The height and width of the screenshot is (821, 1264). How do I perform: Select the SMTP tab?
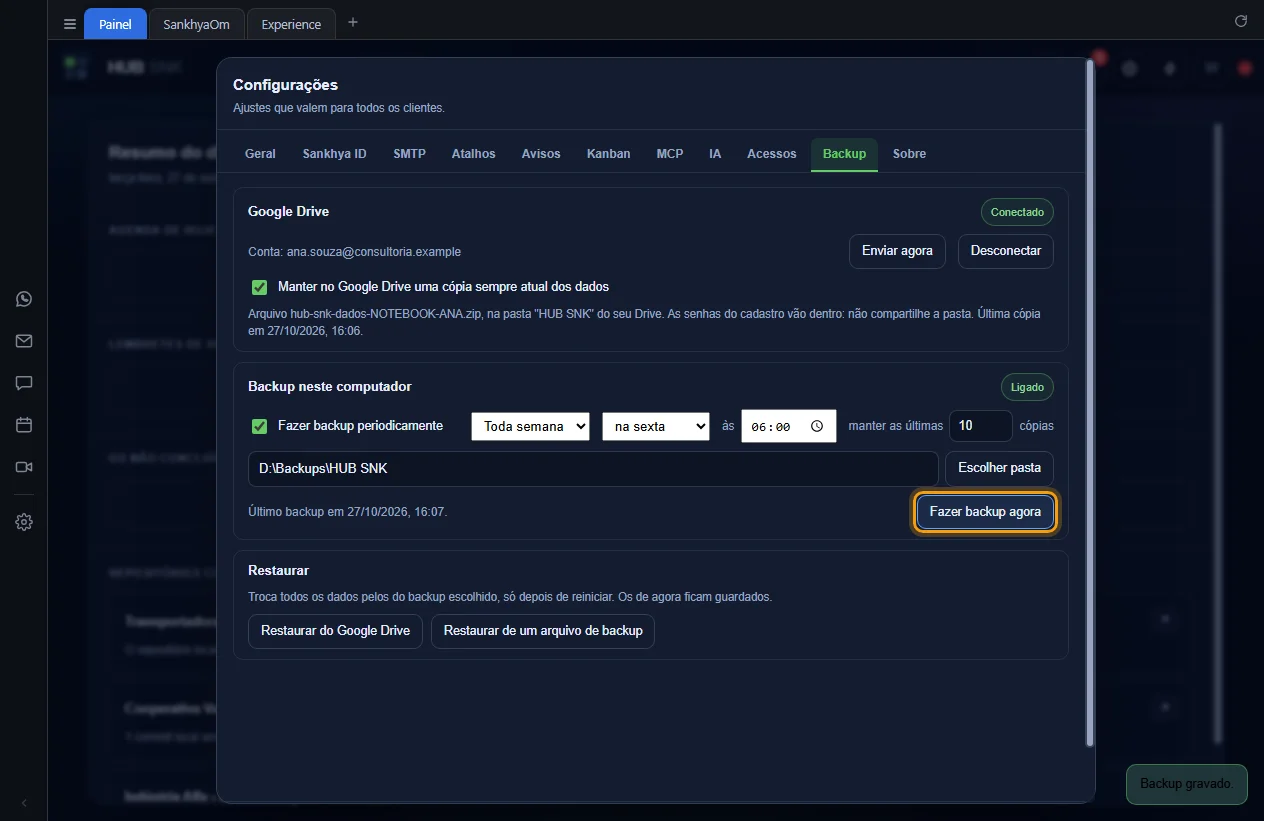(409, 154)
